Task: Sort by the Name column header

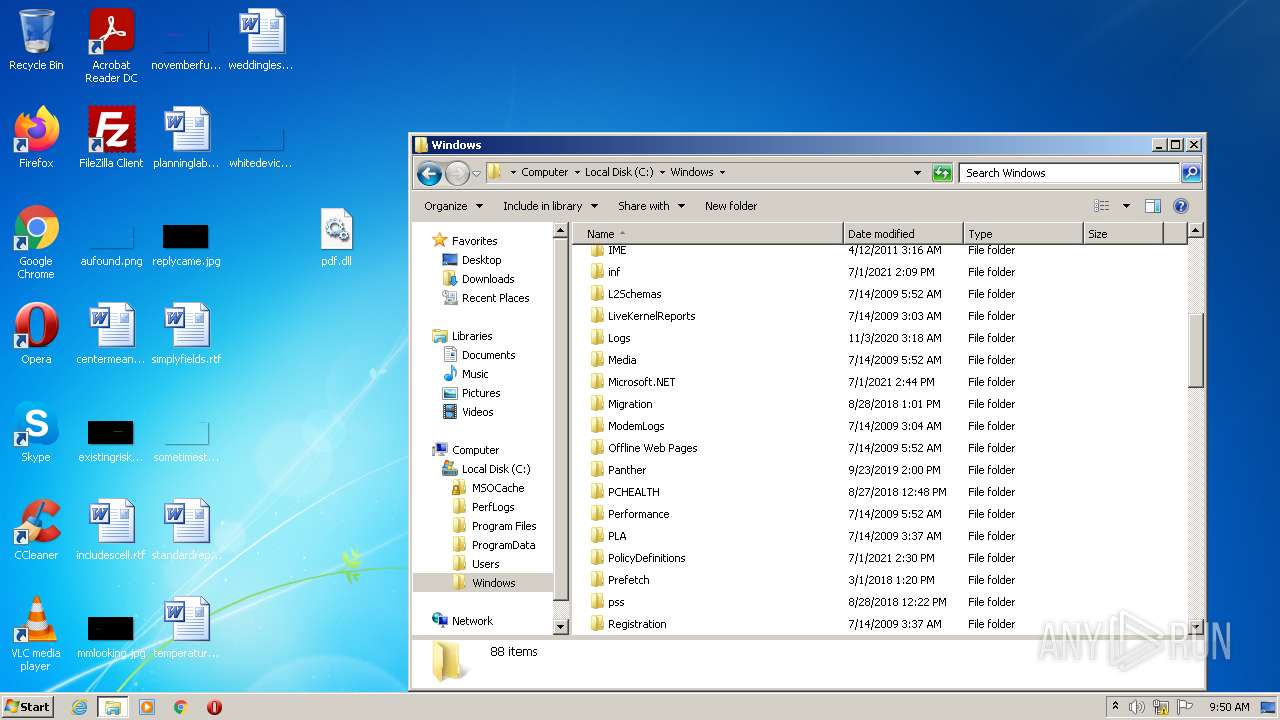Action: coord(708,234)
